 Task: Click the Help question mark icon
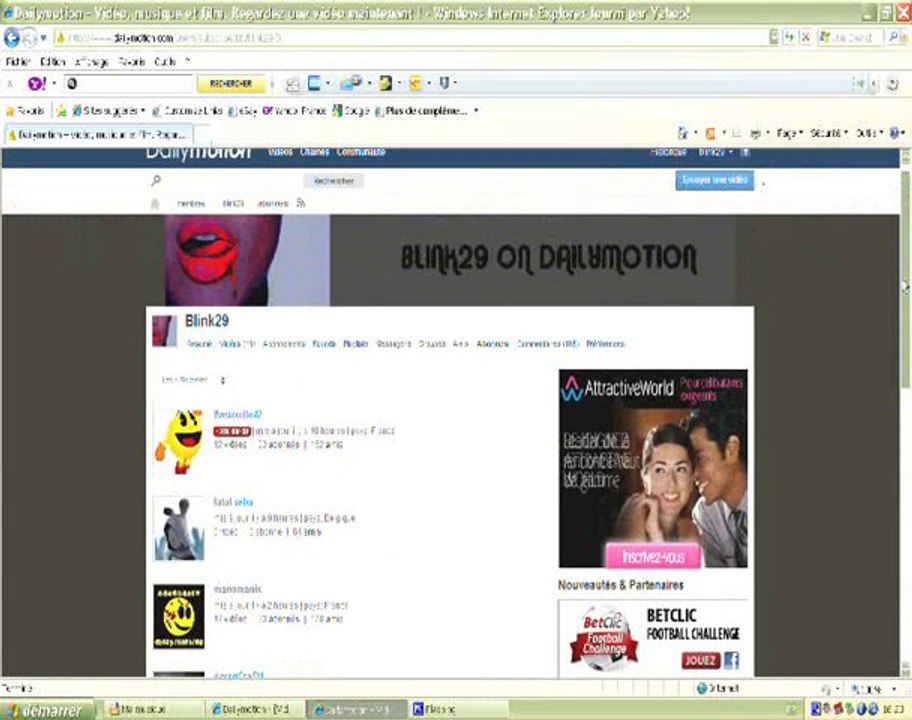[895, 133]
